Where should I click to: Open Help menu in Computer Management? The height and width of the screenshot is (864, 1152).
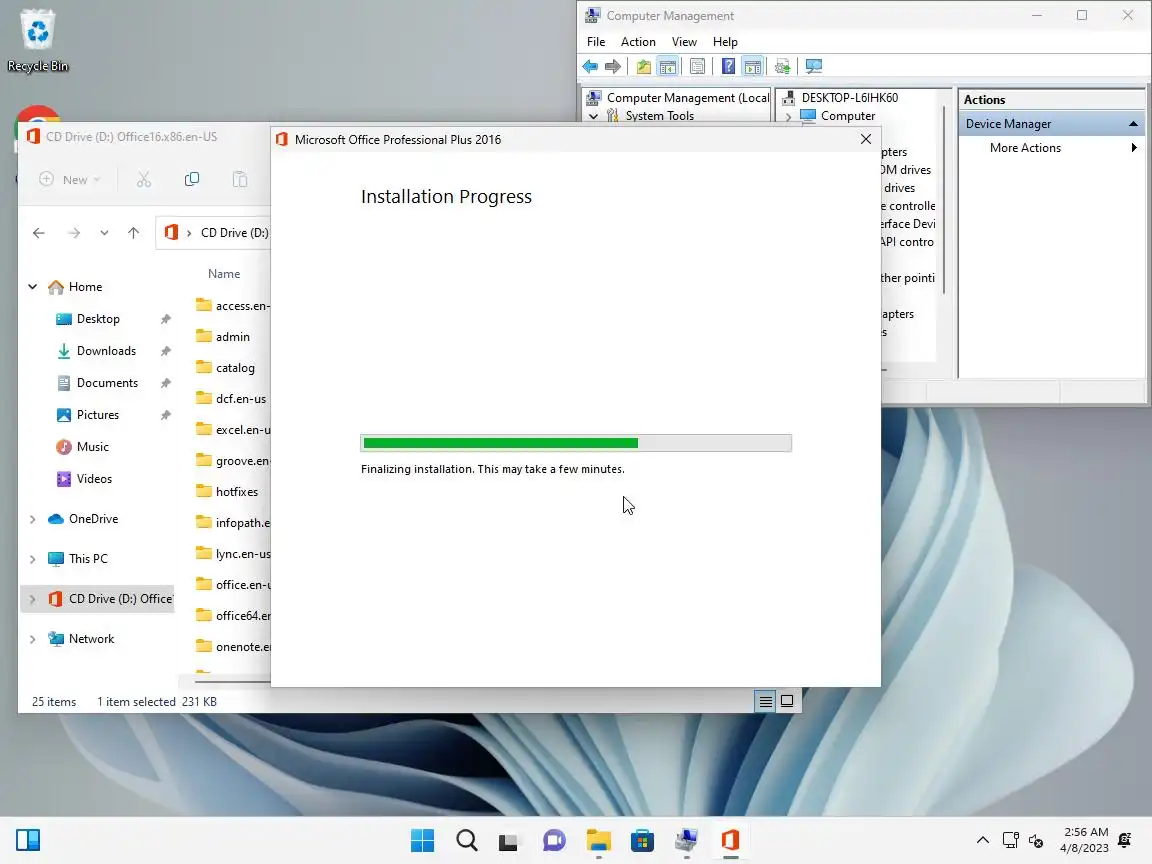(725, 42)
